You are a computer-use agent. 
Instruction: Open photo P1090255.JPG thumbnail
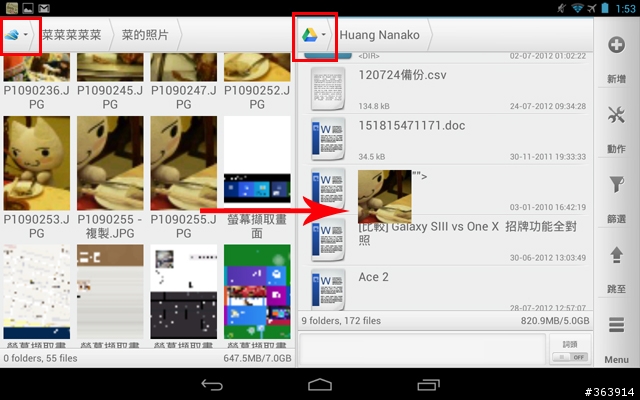click(184, 163)
